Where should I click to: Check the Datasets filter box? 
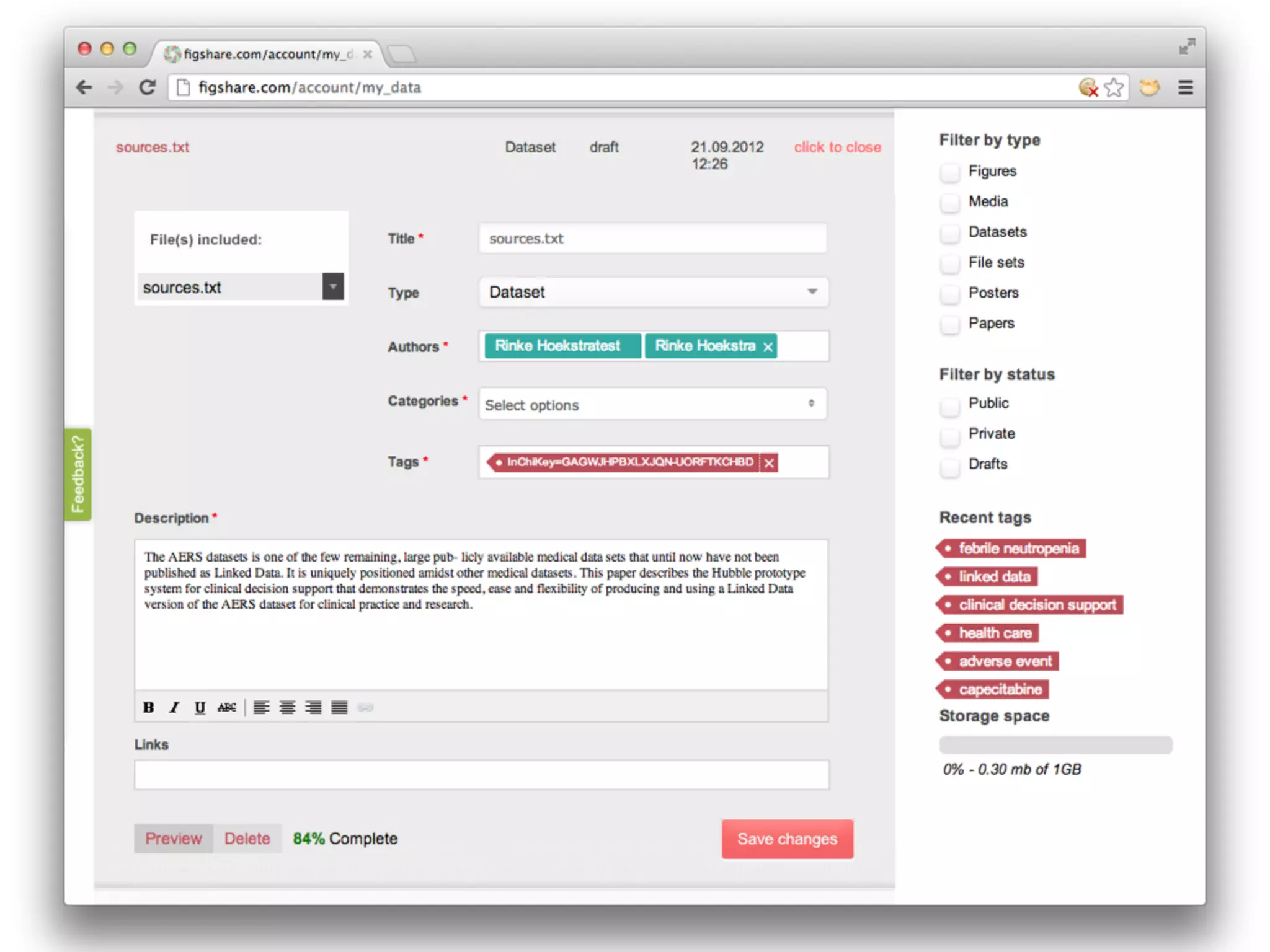pos(949,232)
